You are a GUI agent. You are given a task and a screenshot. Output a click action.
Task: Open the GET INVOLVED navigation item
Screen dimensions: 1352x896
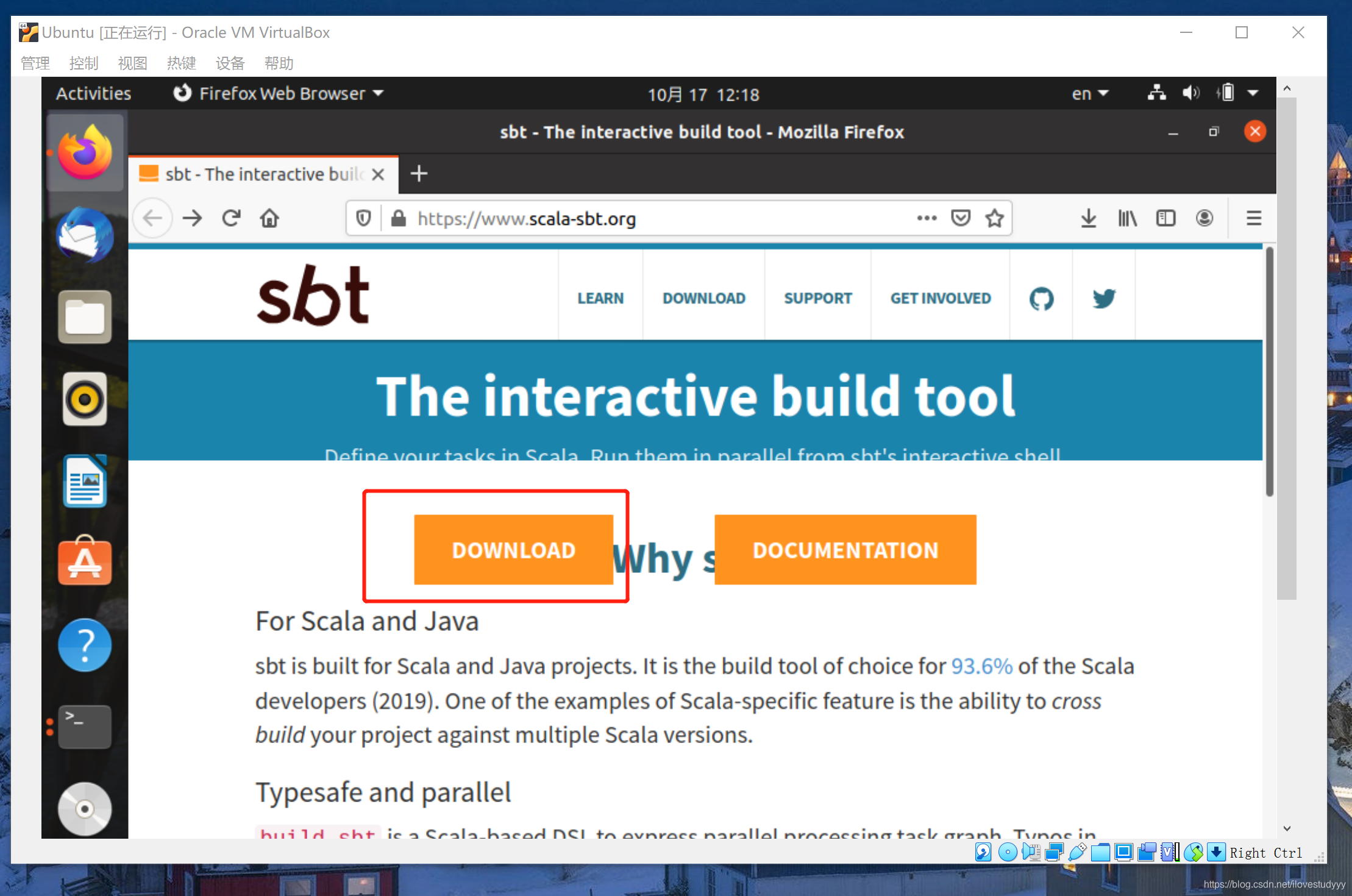click(x=941, y=298)
